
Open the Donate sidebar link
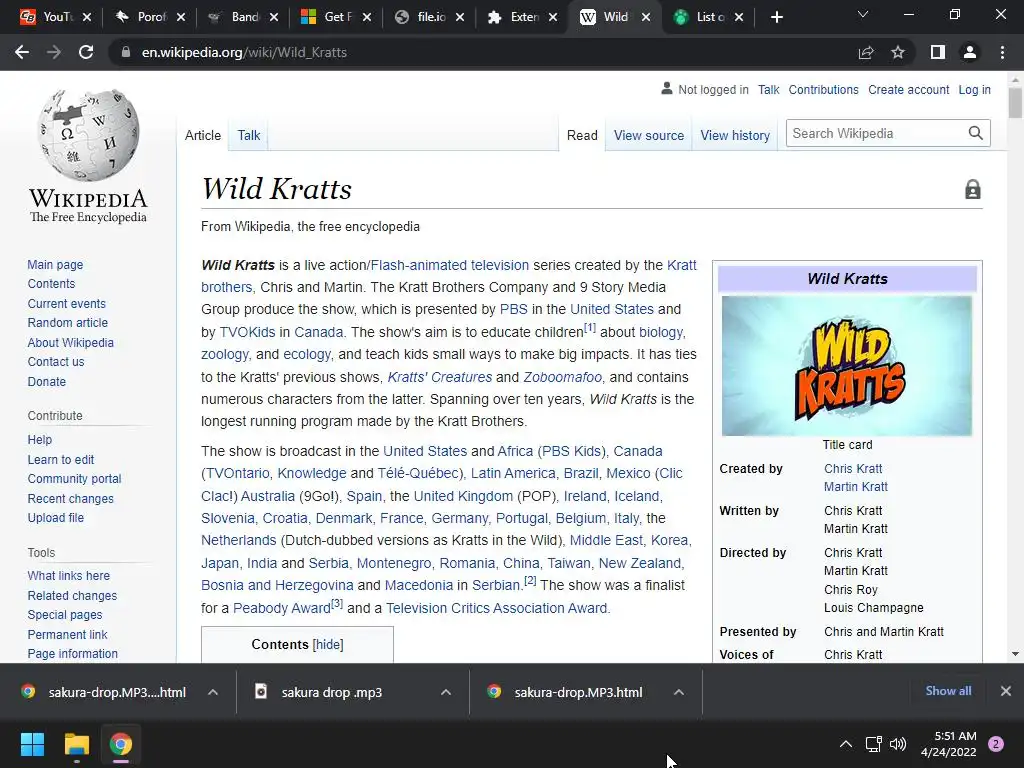46,381
